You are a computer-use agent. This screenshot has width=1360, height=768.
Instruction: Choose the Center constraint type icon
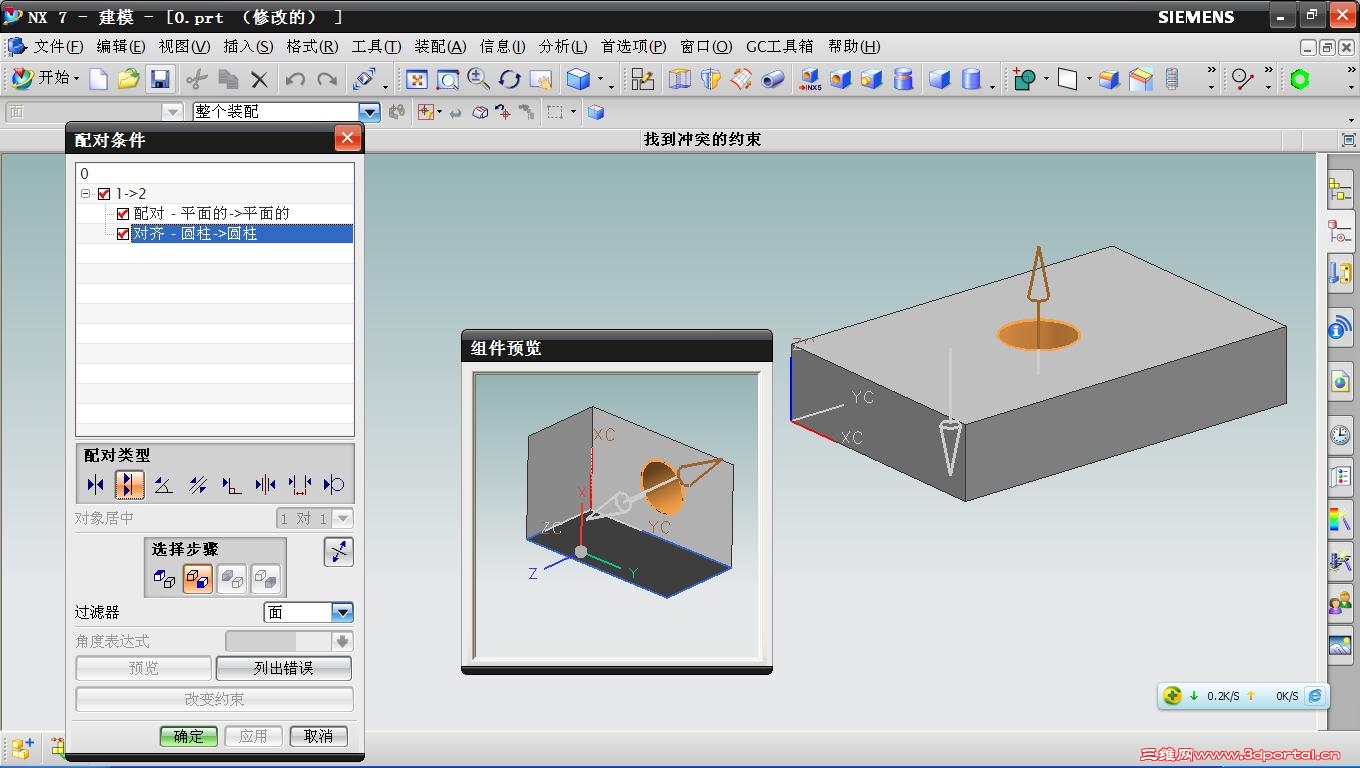tap(265, 485)
